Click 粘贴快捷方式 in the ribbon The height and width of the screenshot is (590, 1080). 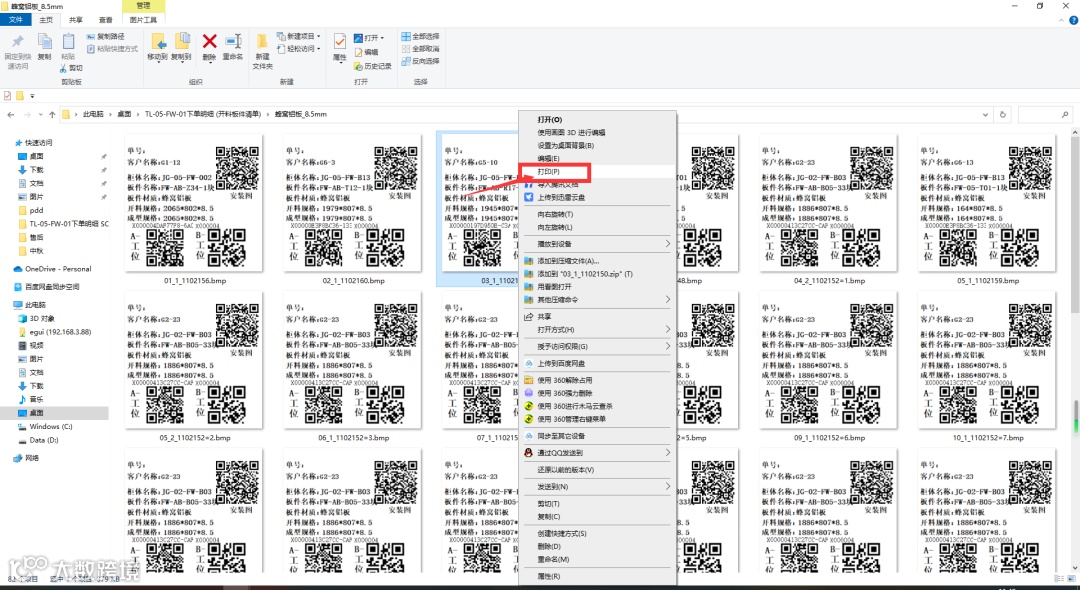pos(112,49)
